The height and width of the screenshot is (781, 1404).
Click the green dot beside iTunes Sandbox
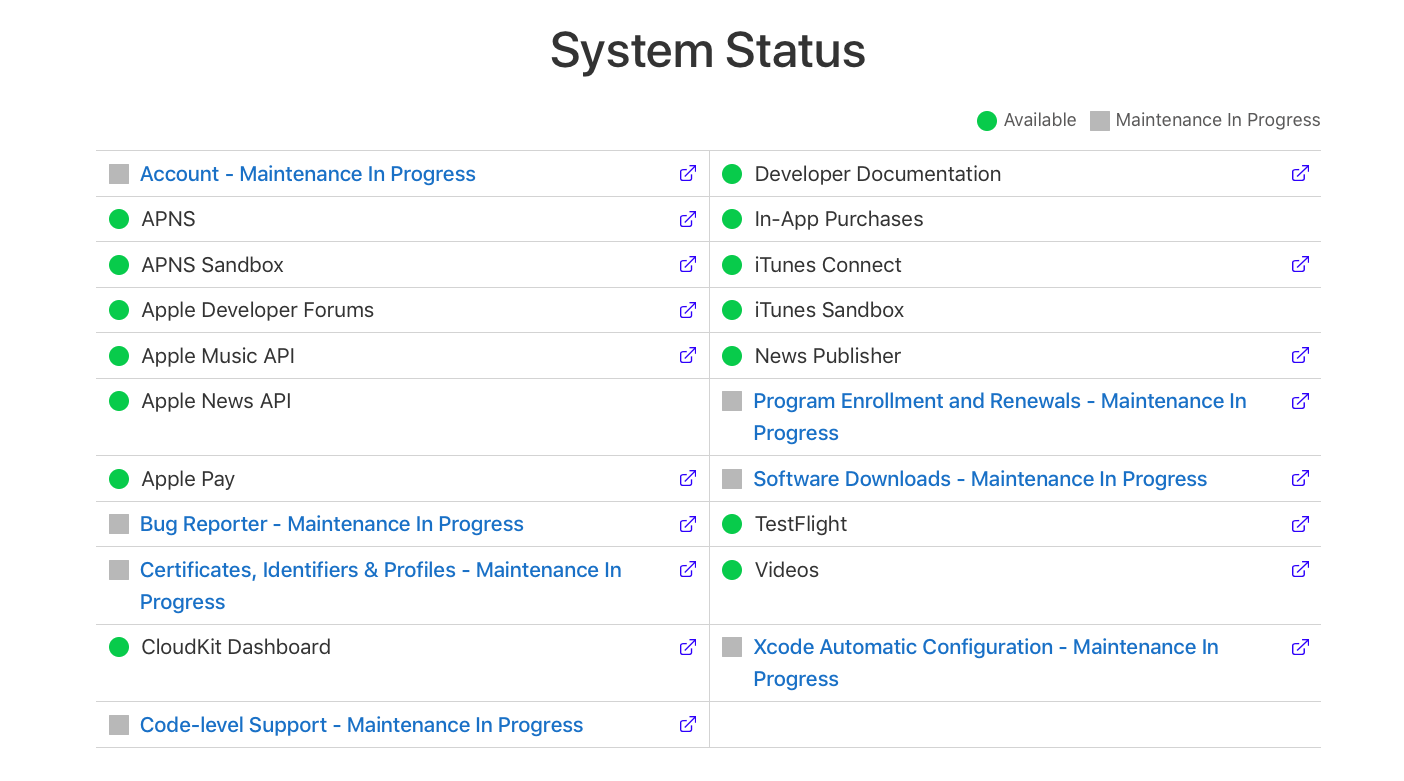click(732, 310)
